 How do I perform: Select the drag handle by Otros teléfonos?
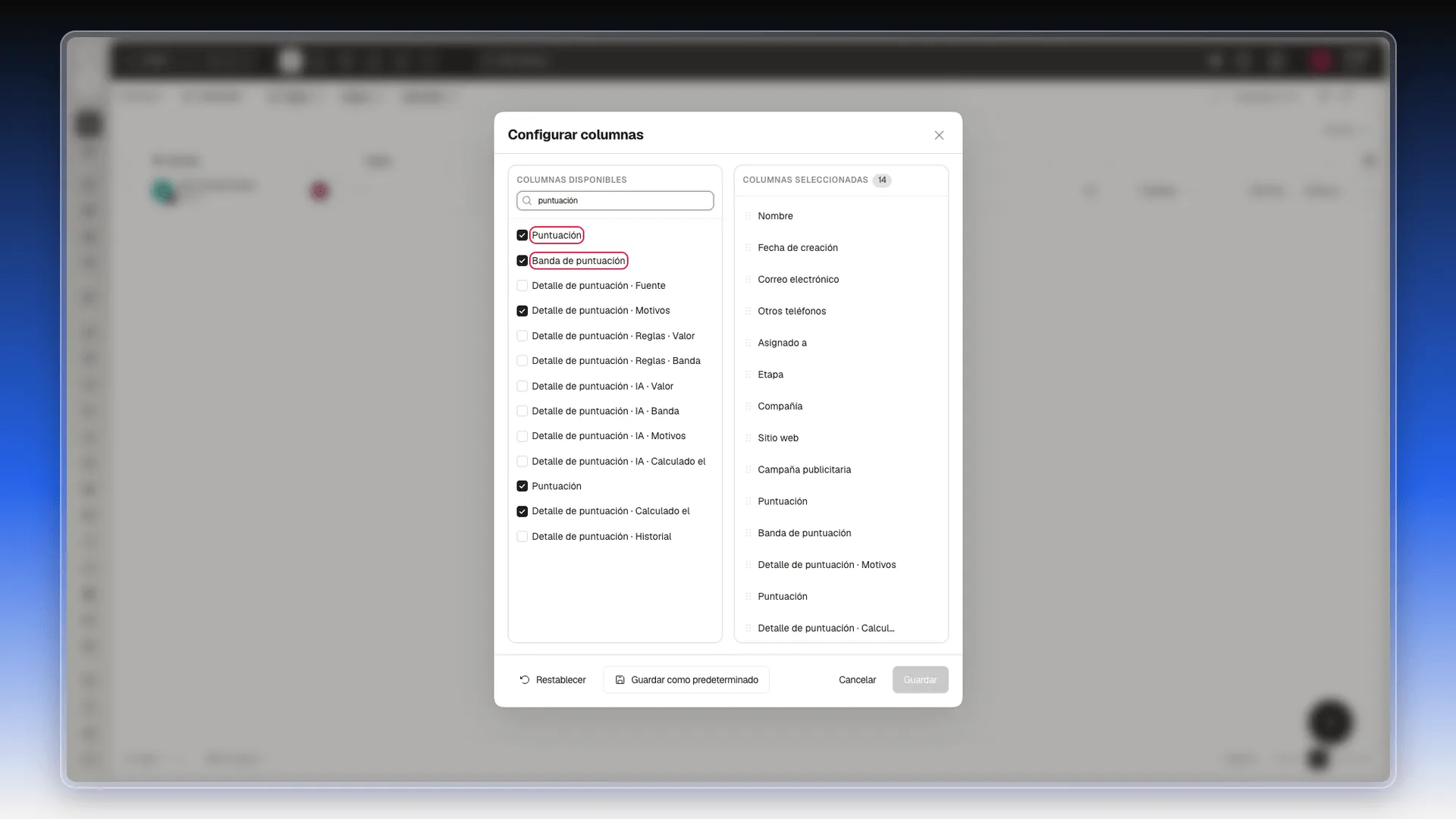pyautogui.click(x=748, y=312)
